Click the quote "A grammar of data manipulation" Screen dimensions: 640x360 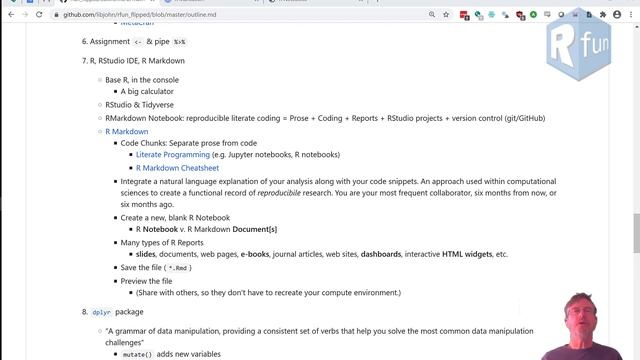point(319,337)
